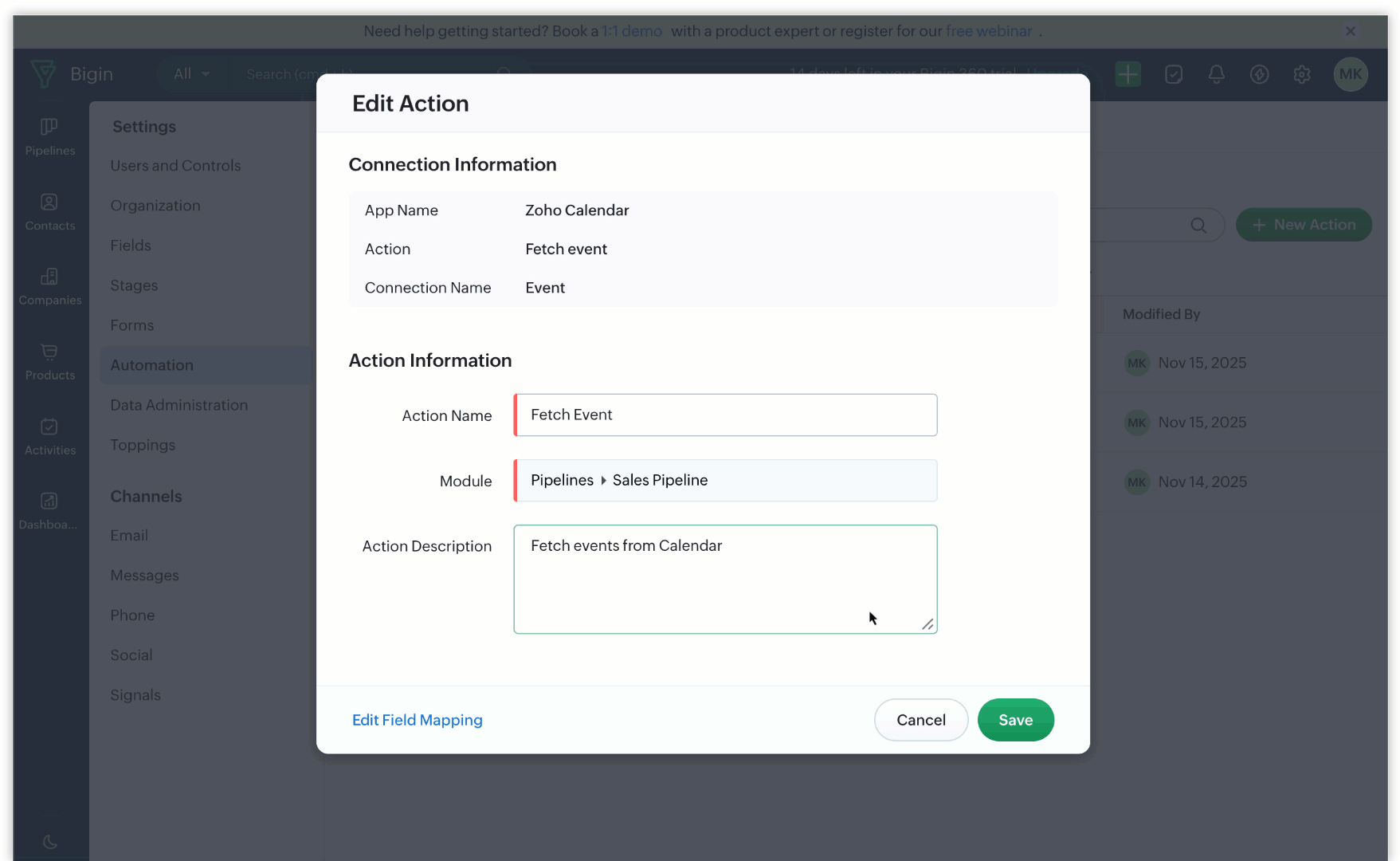Click the green plus quick-create icon

click(x=1127, y=74)
